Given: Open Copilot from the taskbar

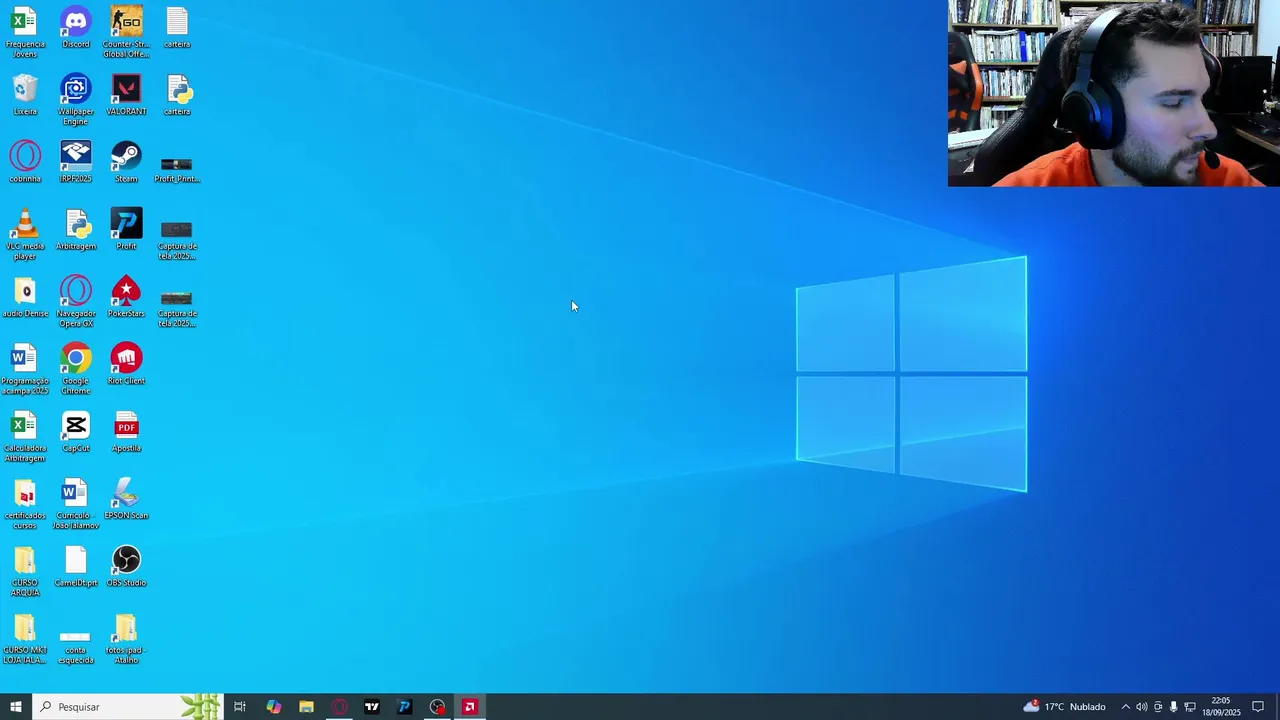Looking at the screenshot, I should pos(273,707).
